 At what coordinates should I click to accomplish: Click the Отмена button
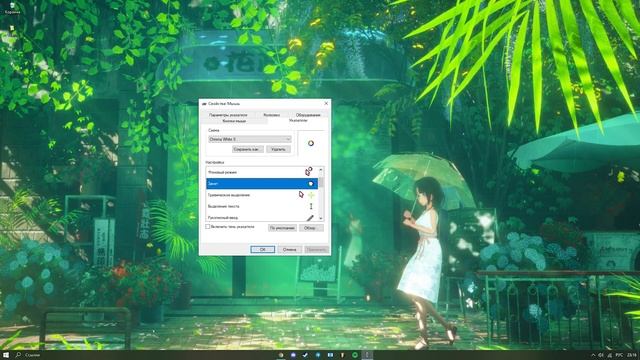pos(289,249)
